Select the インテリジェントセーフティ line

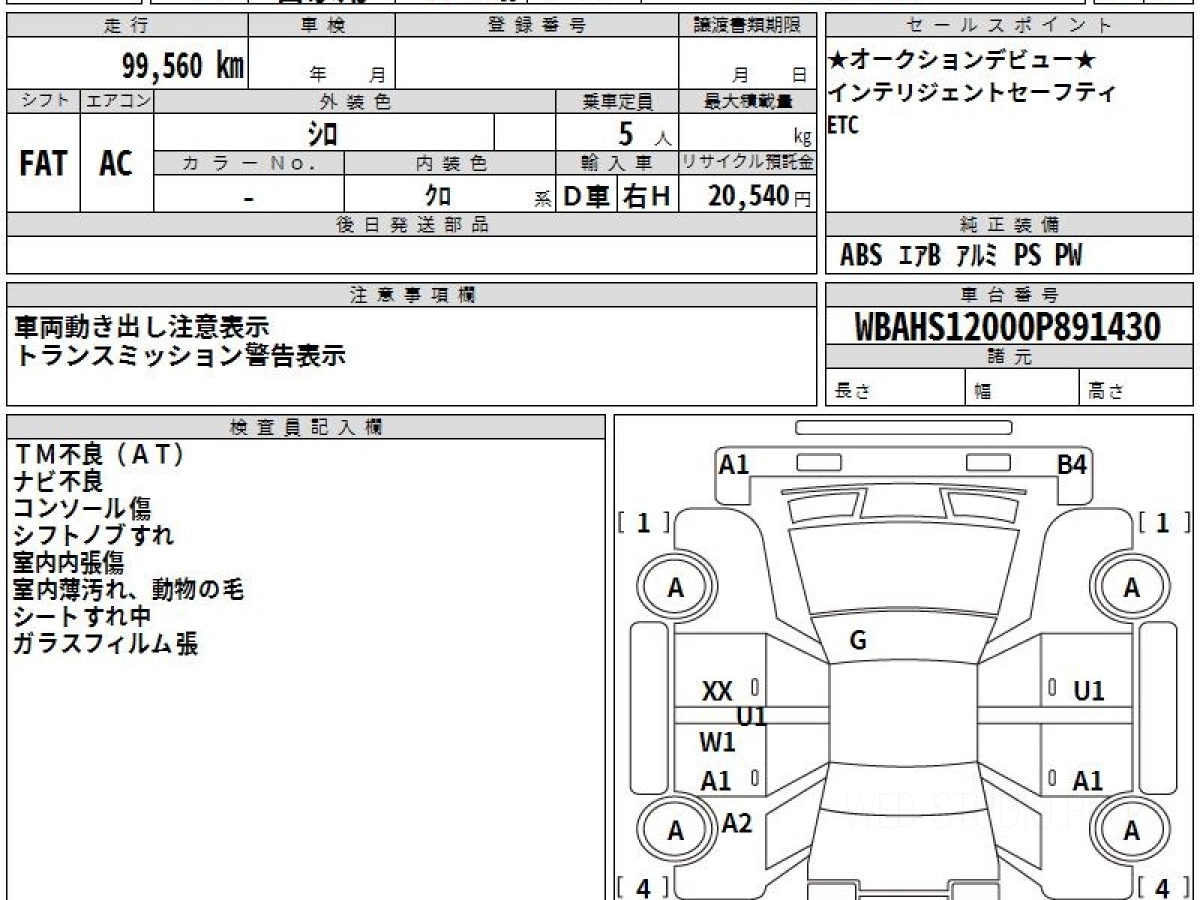(x=972, y=93)
